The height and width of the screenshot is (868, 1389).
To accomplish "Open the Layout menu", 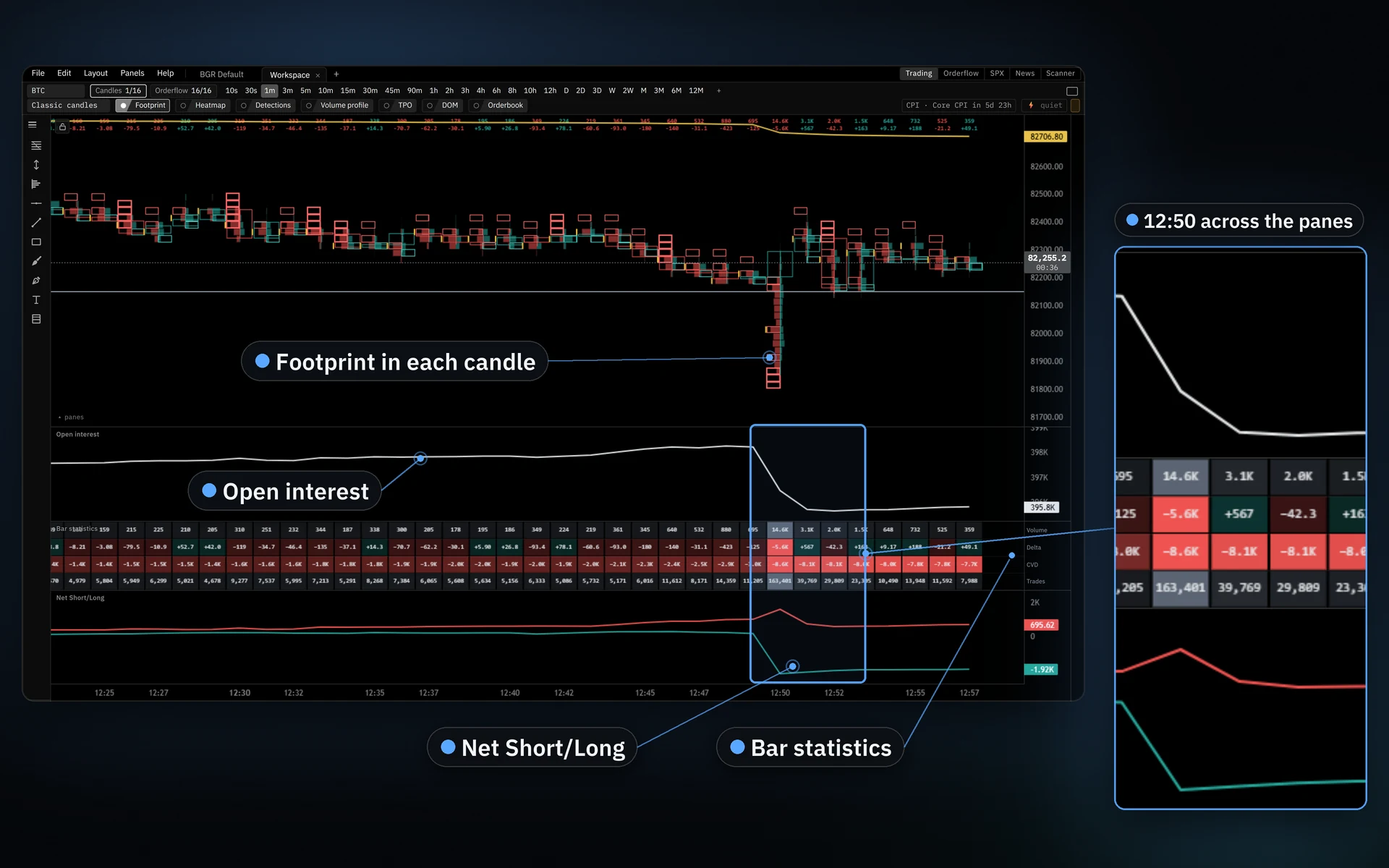I will click(x=95, y=73).
